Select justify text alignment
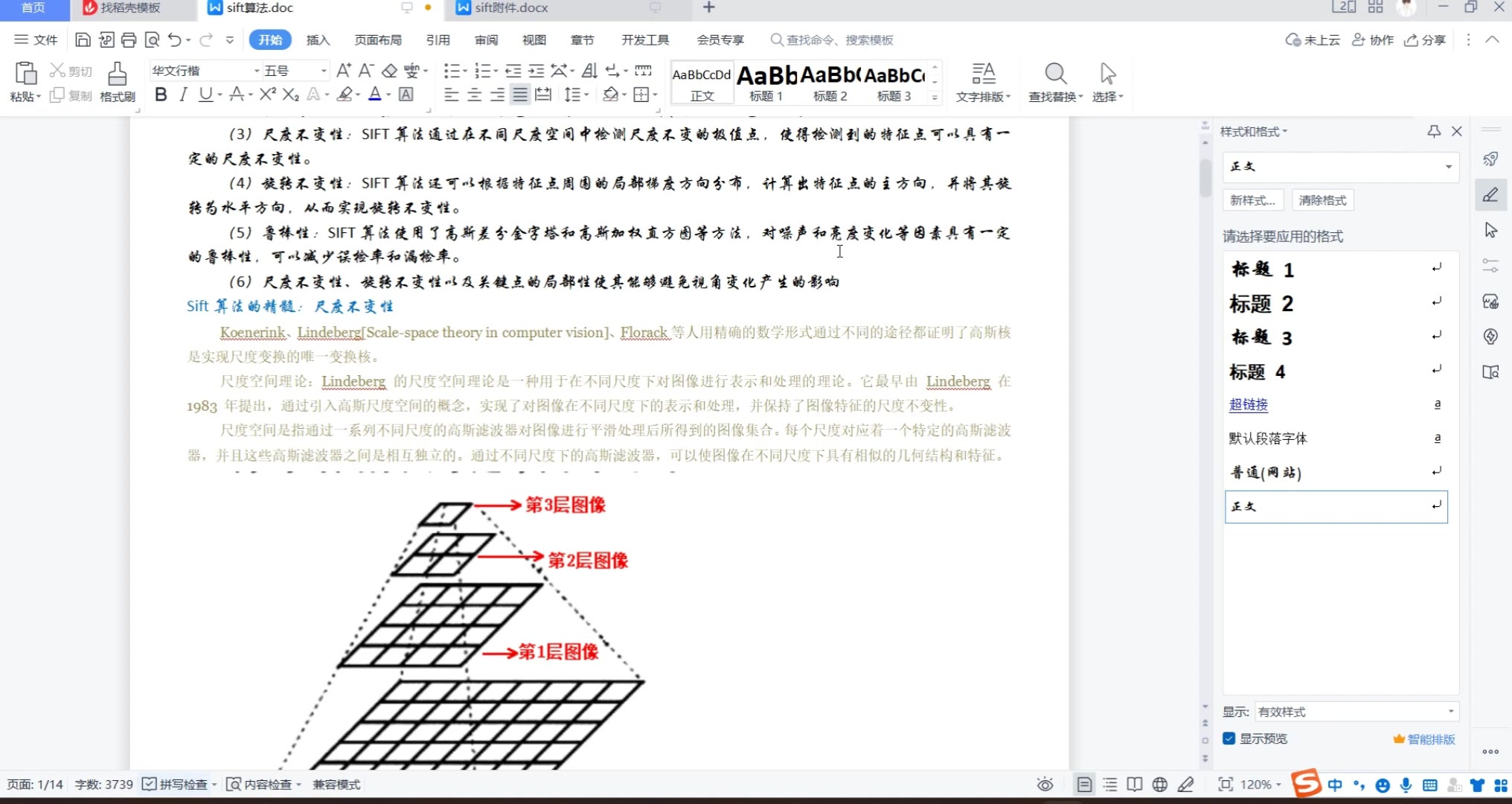The height and width of the screenshot is (804, 1512). click(520, 95)
